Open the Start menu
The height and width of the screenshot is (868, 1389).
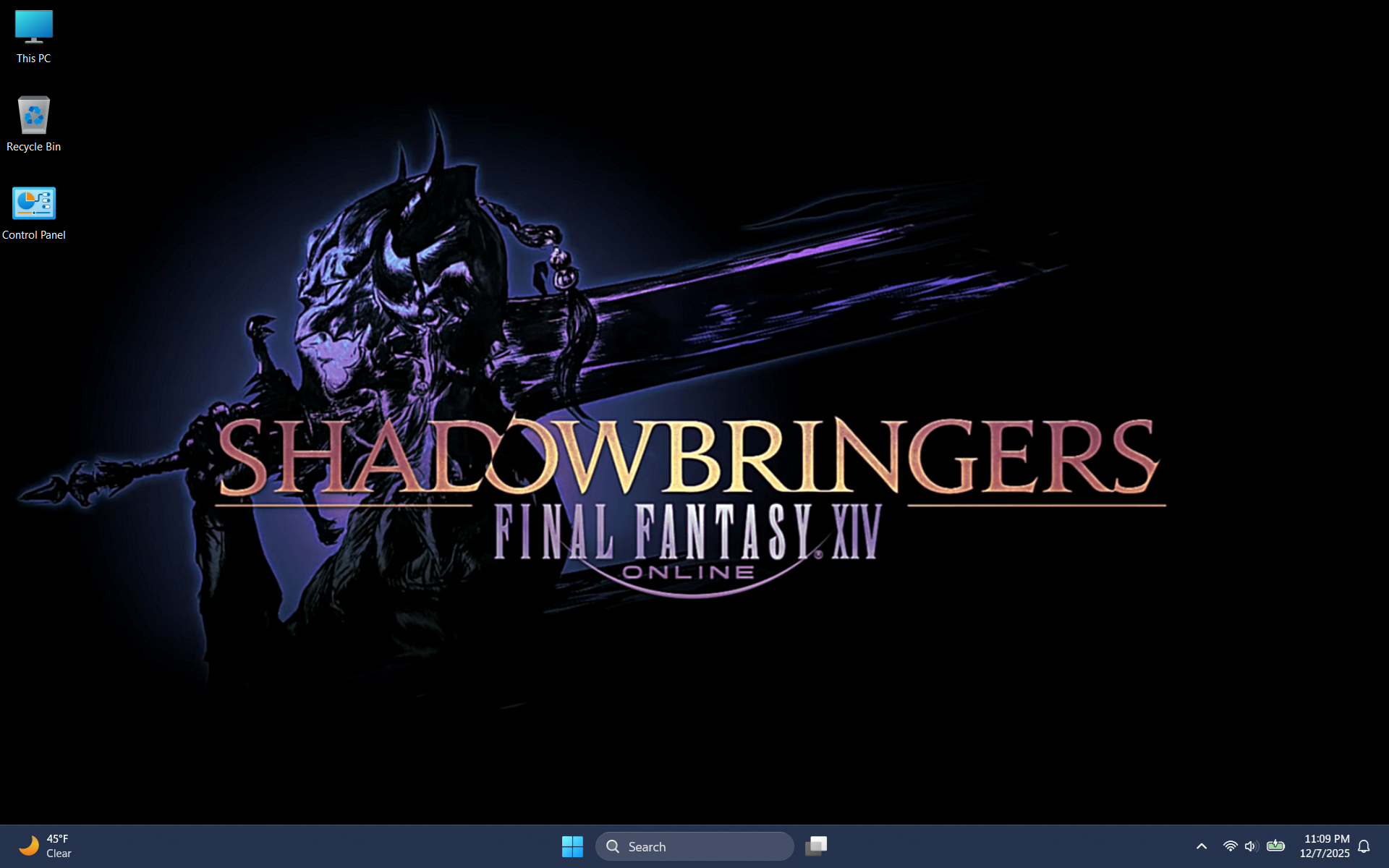point(572,846)
